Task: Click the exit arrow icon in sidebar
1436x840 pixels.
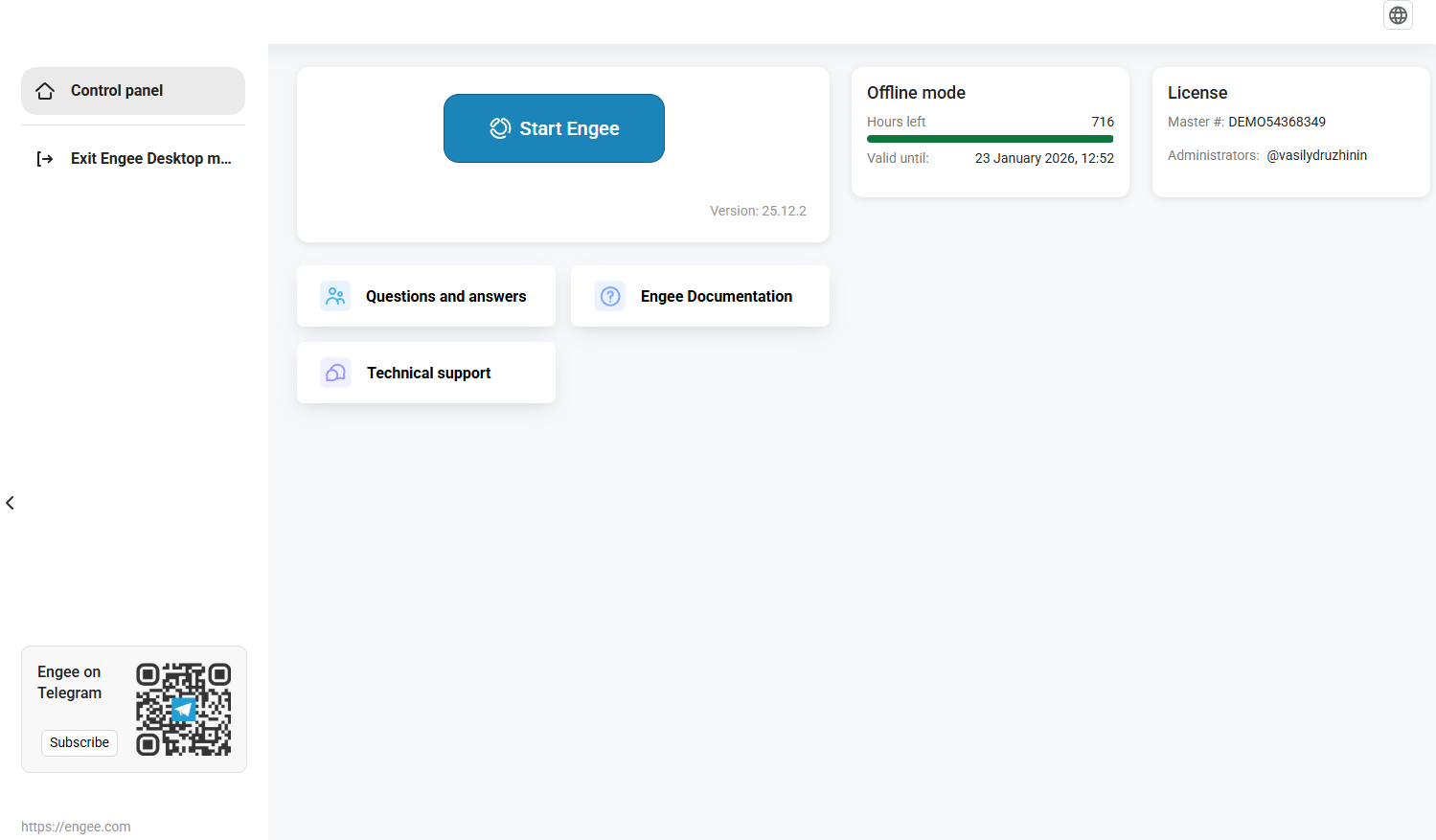Action: (x=45, y=159)
